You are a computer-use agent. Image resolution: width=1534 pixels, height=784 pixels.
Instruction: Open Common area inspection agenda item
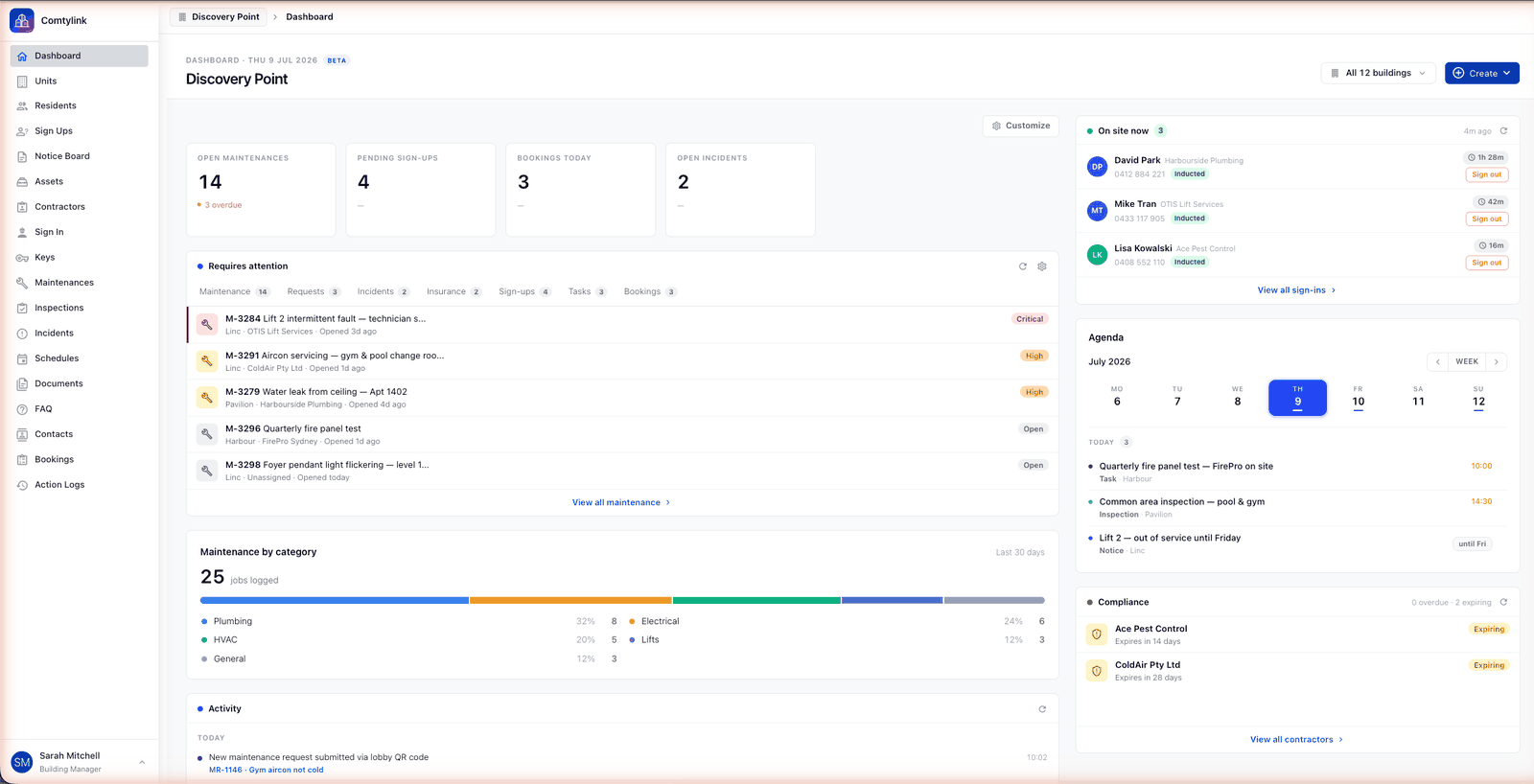tap(1297, 507)
